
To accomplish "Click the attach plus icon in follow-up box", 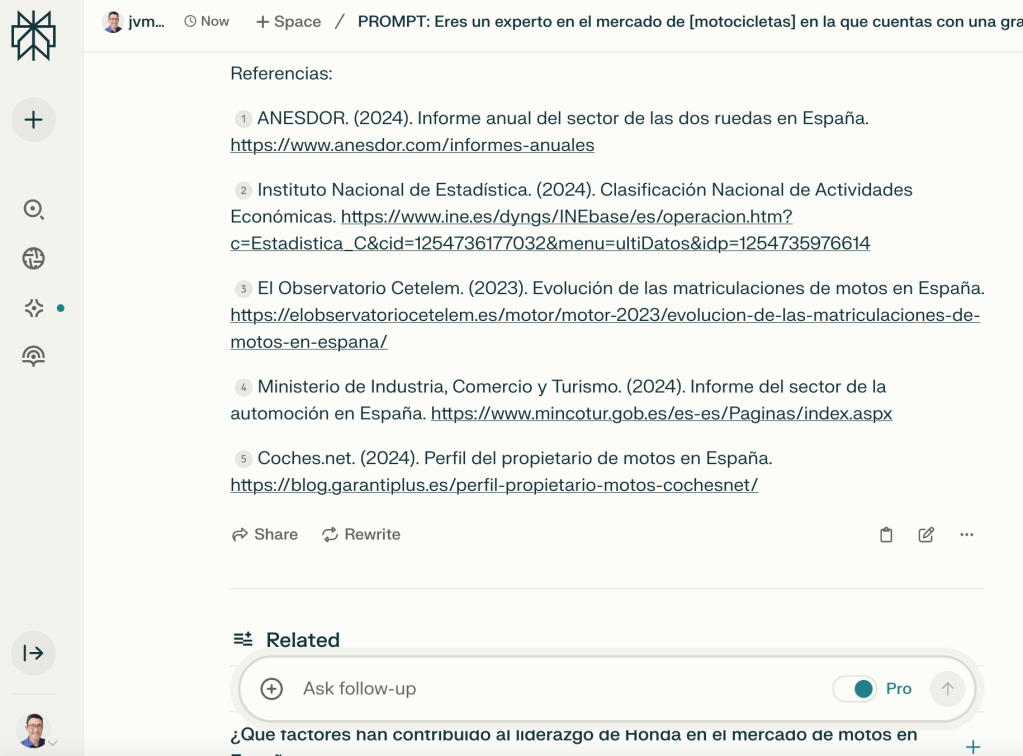I will [x=271, y=688].
